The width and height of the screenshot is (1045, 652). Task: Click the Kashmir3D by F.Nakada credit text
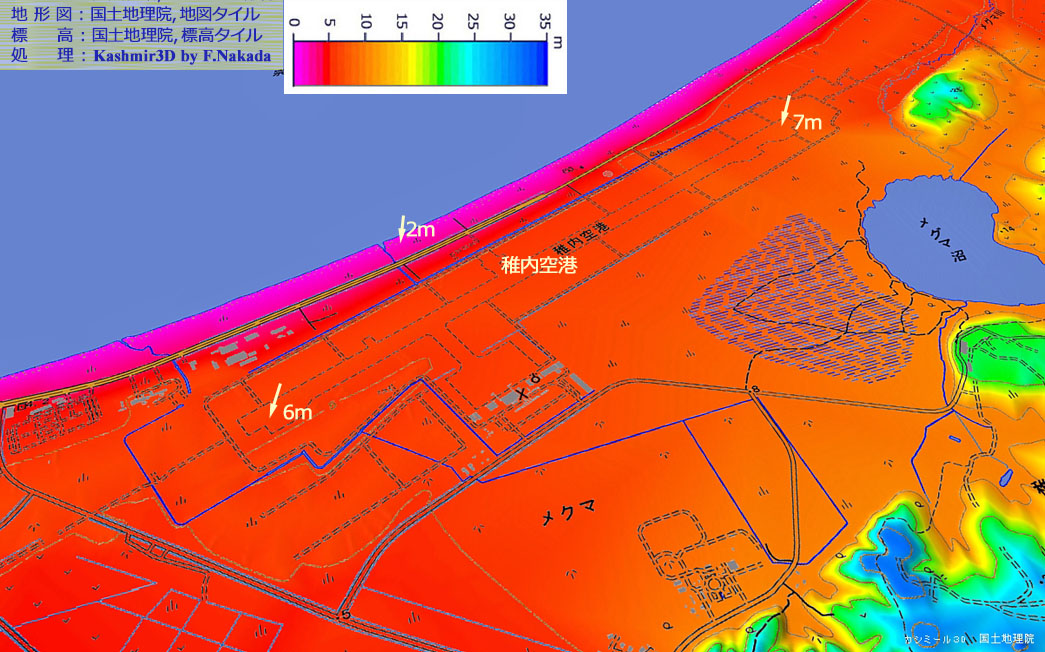tap(182, 56)
